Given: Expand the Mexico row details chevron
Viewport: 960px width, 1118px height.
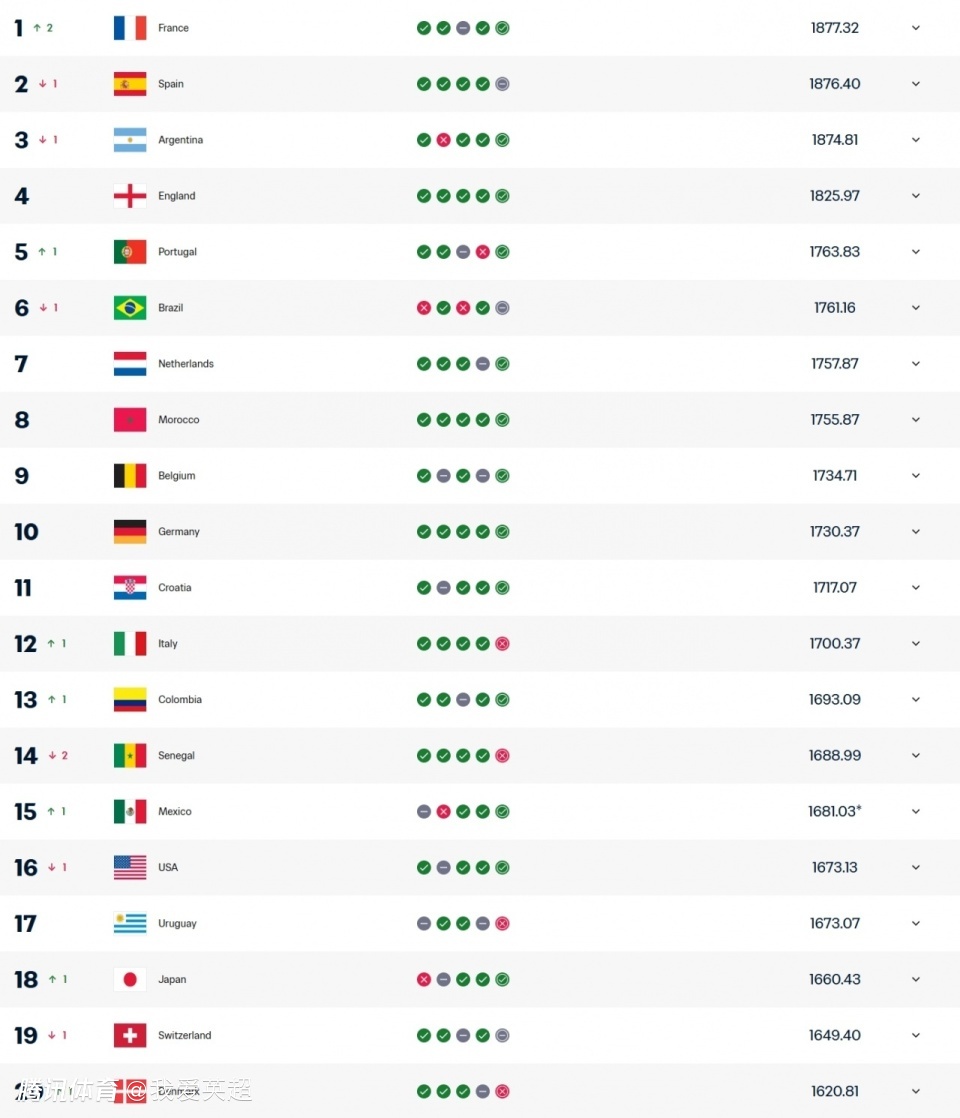Looking at the screenshot, I should [915, 812].
